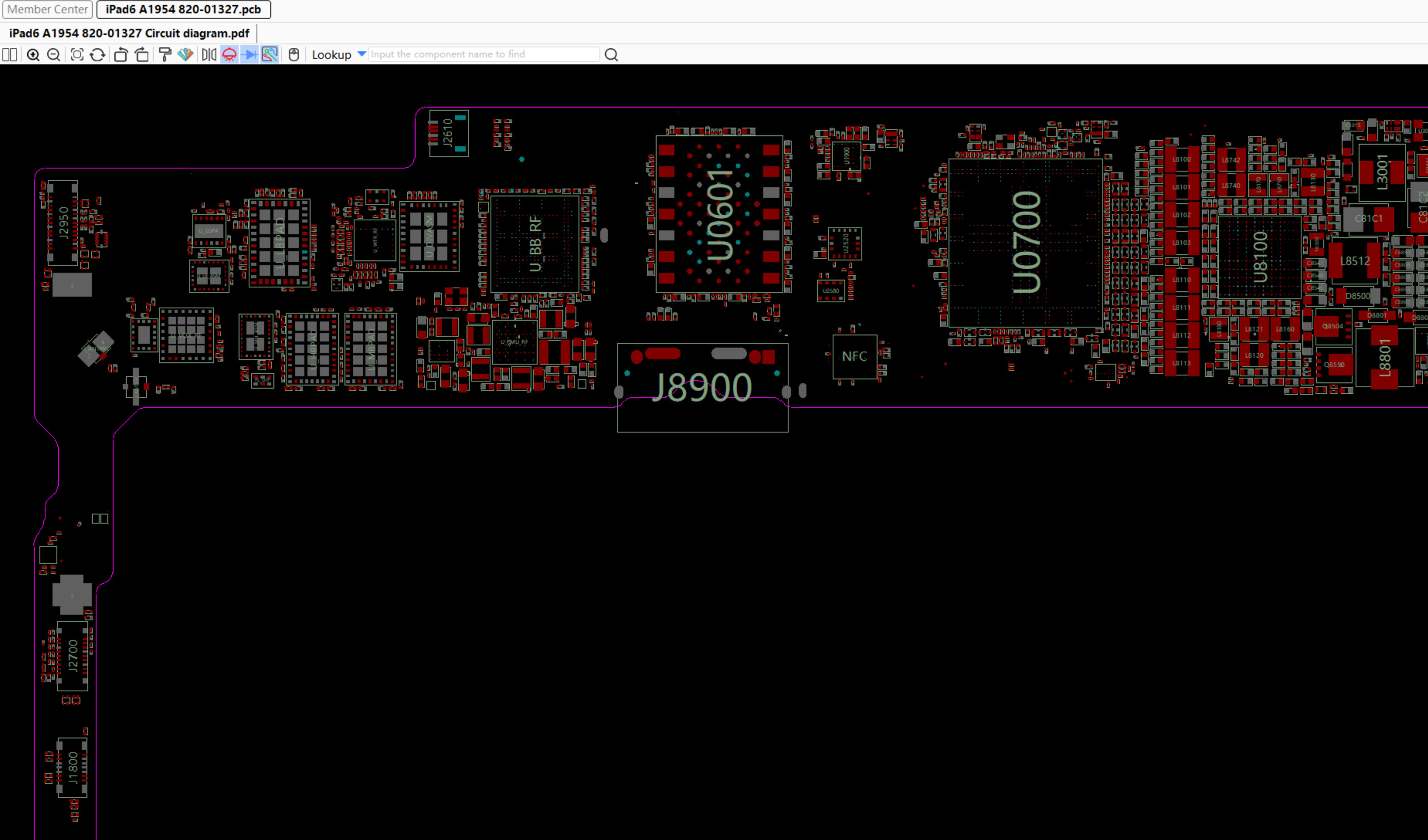This screenshot has width=1428, height=840.
Task: Click the refresh view icon
Action: 97,55
